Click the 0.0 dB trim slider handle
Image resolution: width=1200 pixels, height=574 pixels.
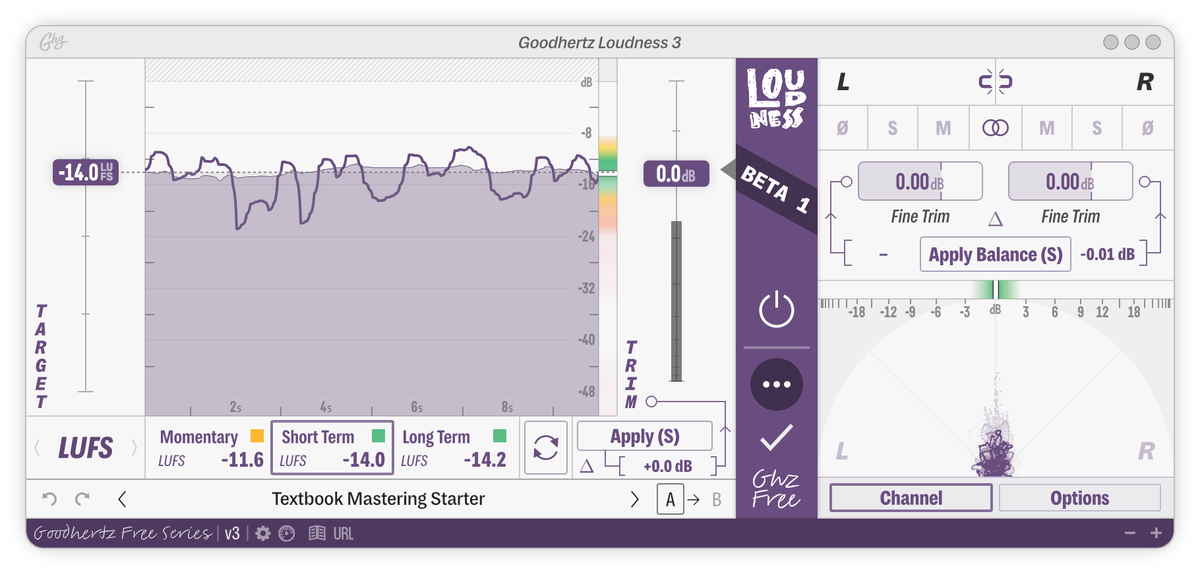point(676,174)
